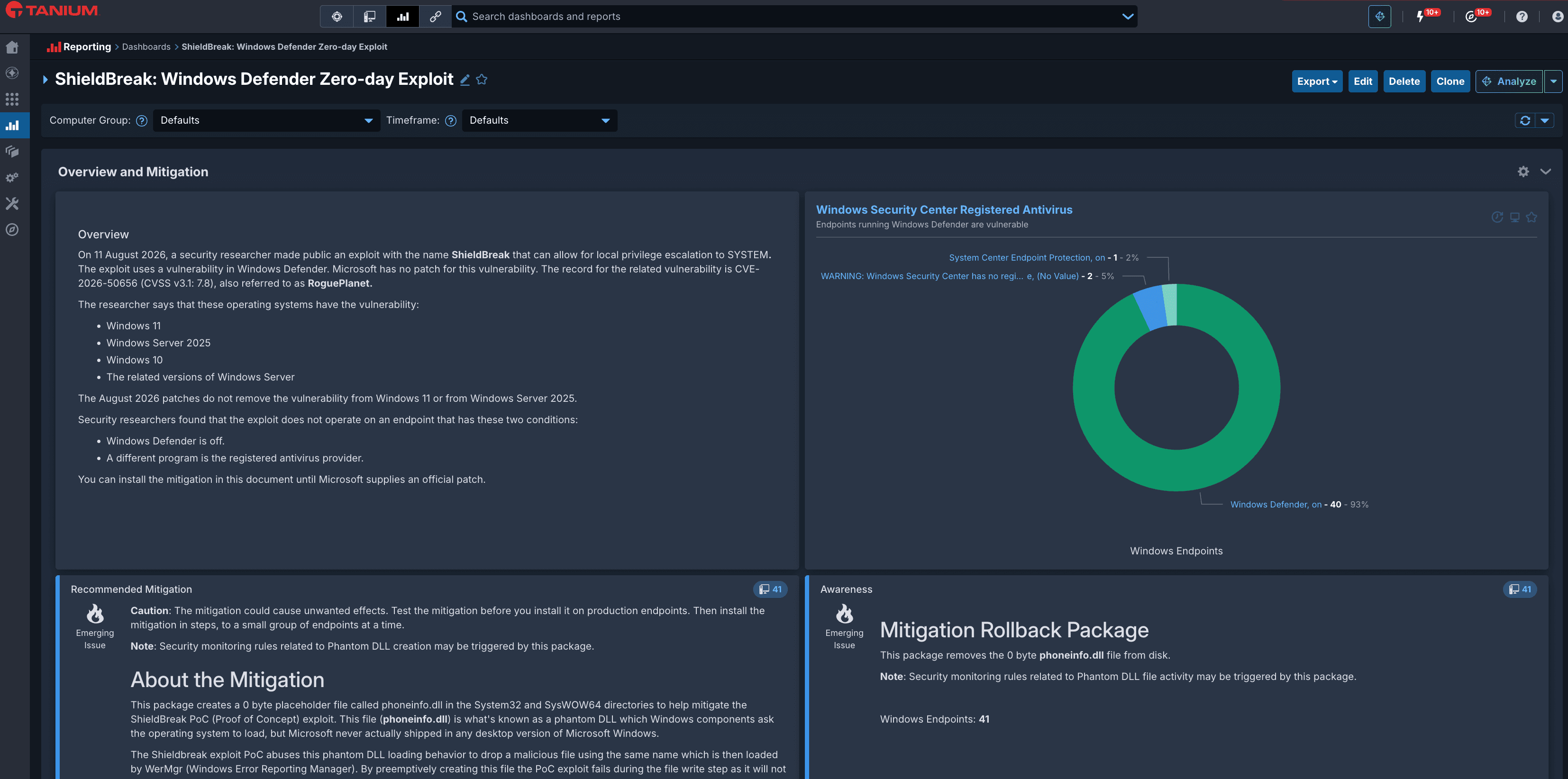The image size is (1568, 779).
Task: Open the modules grid in the sidebar
Action: pos(12,99)
